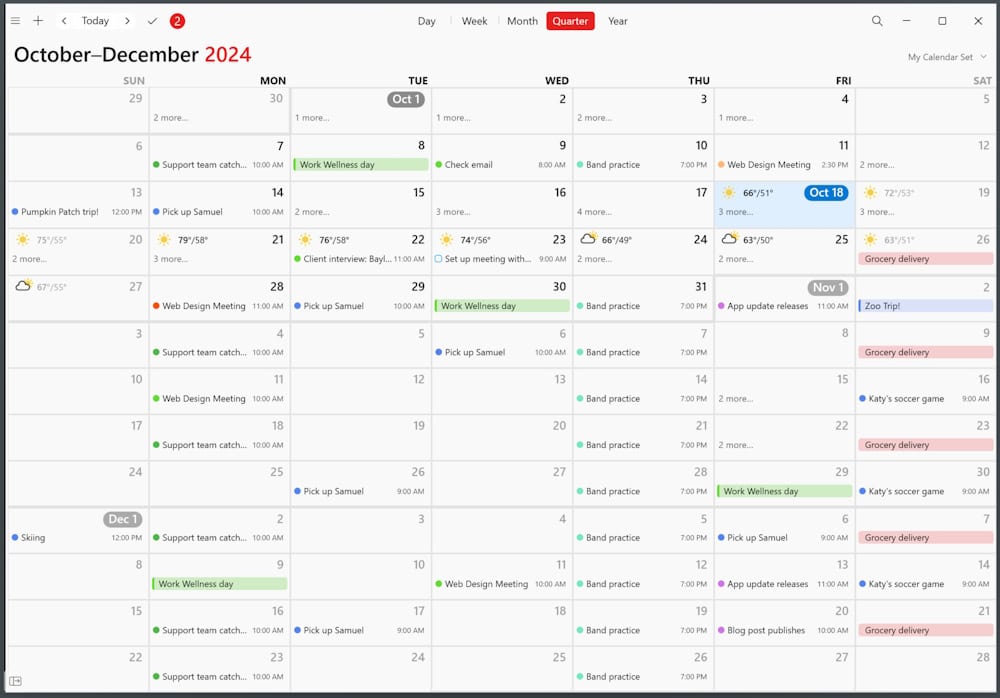Open search with the magnifier icon
Screen dimensions: 1000x698
click(x=877, y=21)
